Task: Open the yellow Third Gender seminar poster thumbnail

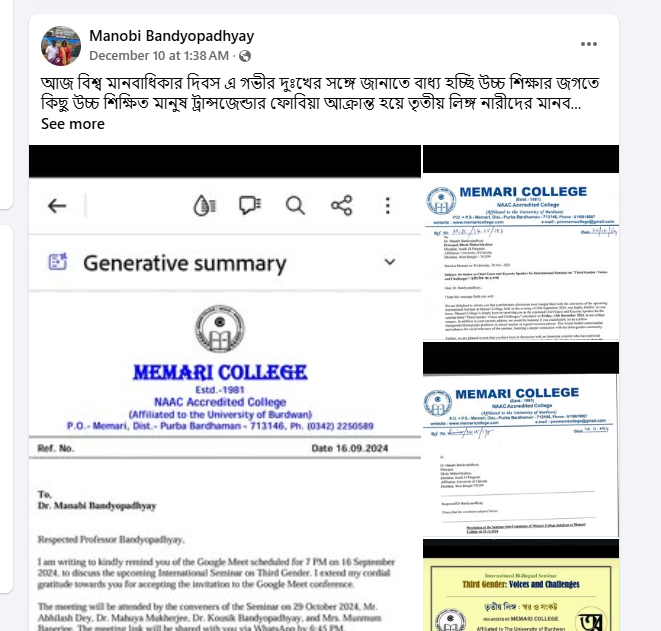Action: pos(521,585)
